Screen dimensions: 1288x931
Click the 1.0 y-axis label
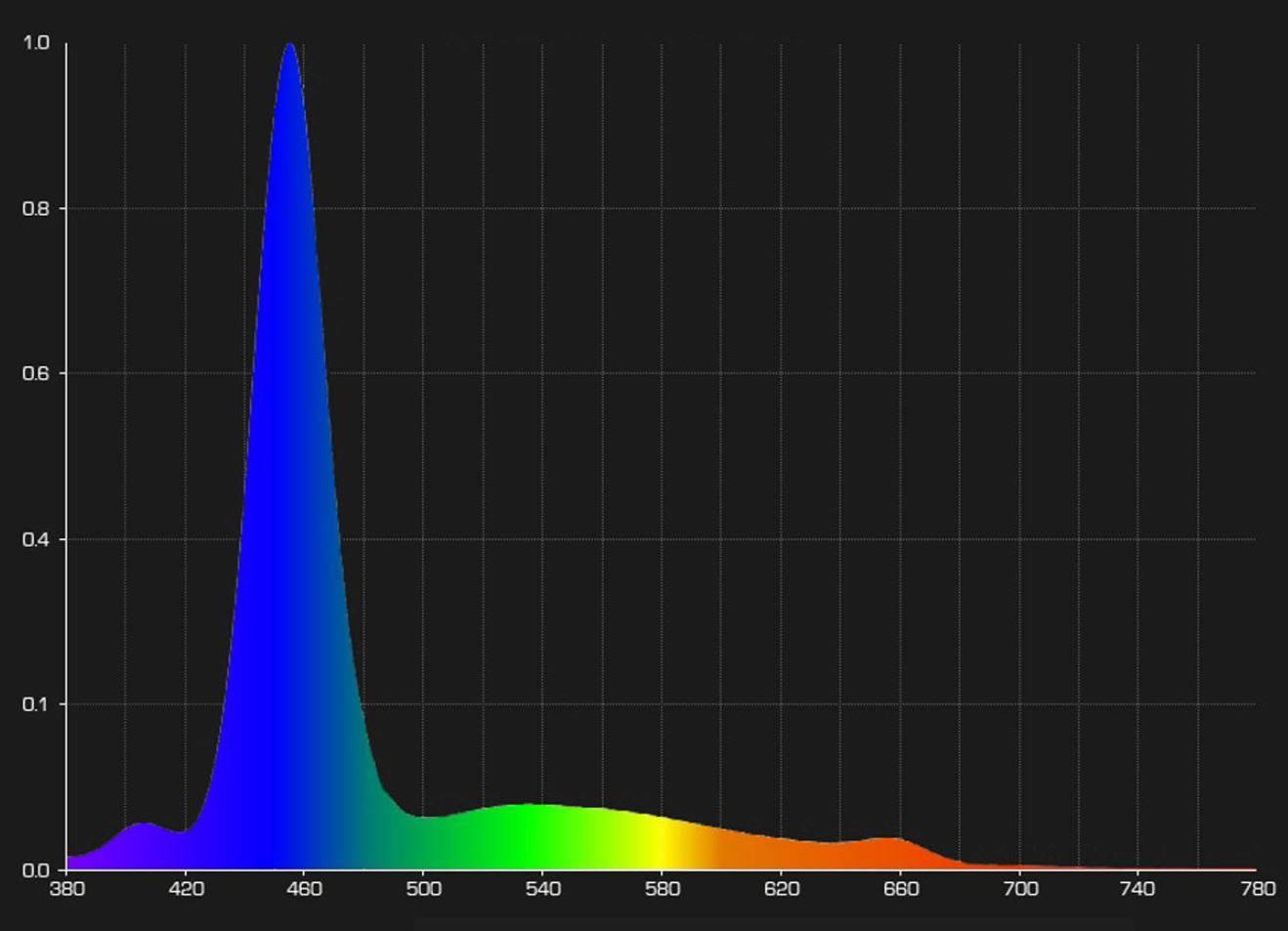[x=36, y=43]
